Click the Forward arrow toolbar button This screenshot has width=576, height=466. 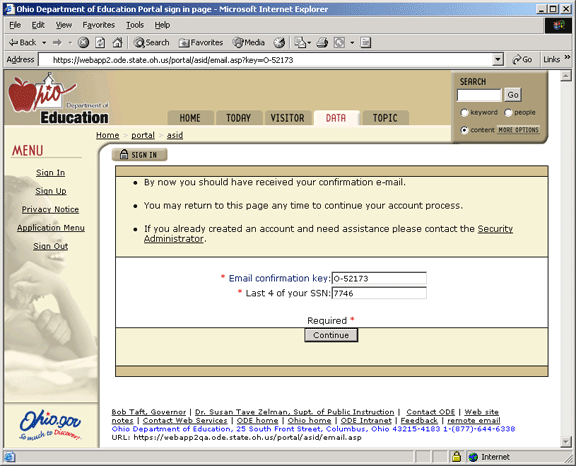click(x=57, y=43)
